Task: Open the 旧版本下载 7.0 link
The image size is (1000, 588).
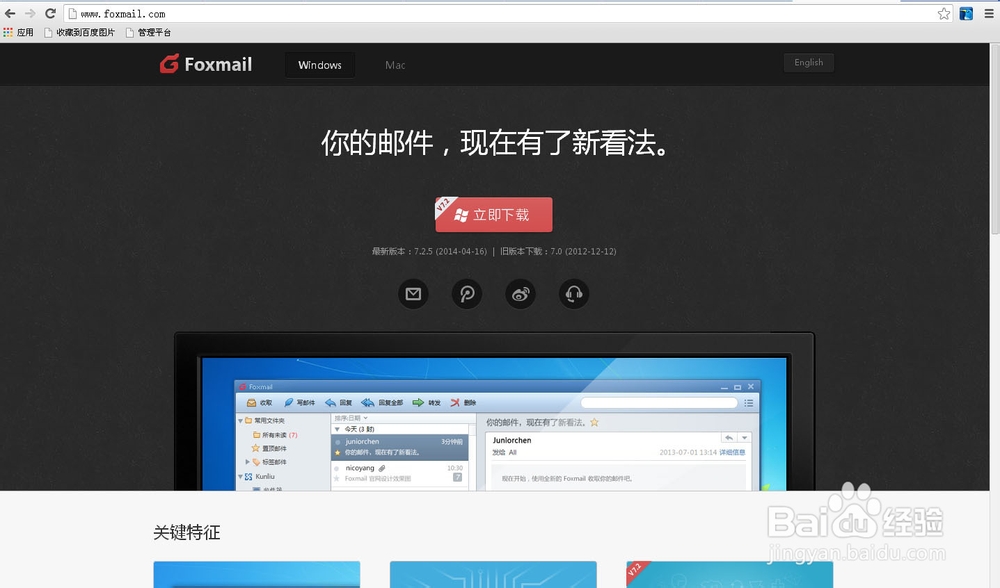Action: click(558, 251)
